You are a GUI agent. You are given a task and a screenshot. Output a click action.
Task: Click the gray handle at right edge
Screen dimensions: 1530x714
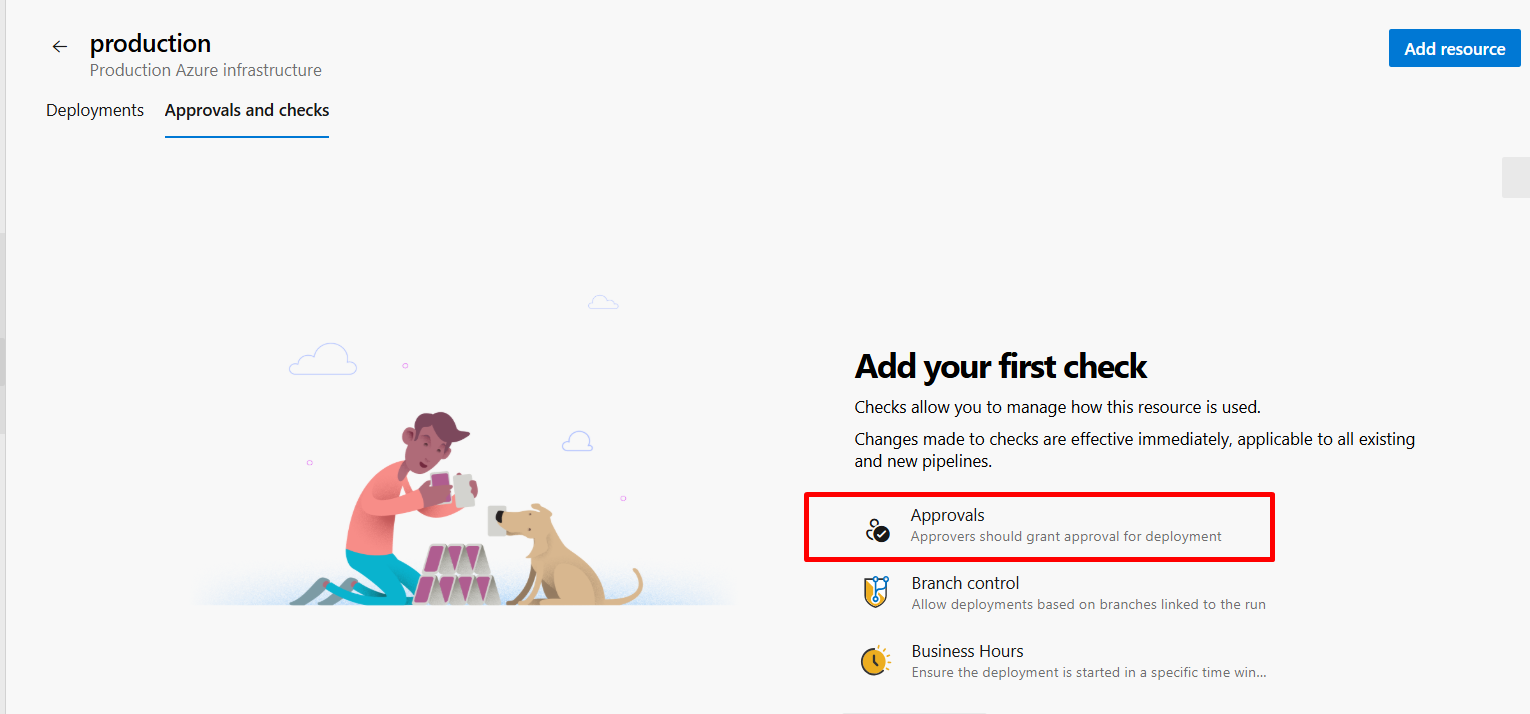[x=1516, y=177]
